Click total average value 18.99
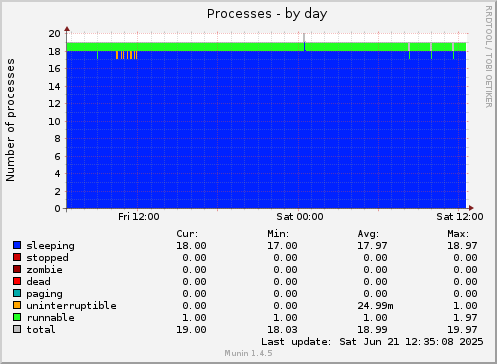Viewport: 497px width, 364px height. coord(372,330)
